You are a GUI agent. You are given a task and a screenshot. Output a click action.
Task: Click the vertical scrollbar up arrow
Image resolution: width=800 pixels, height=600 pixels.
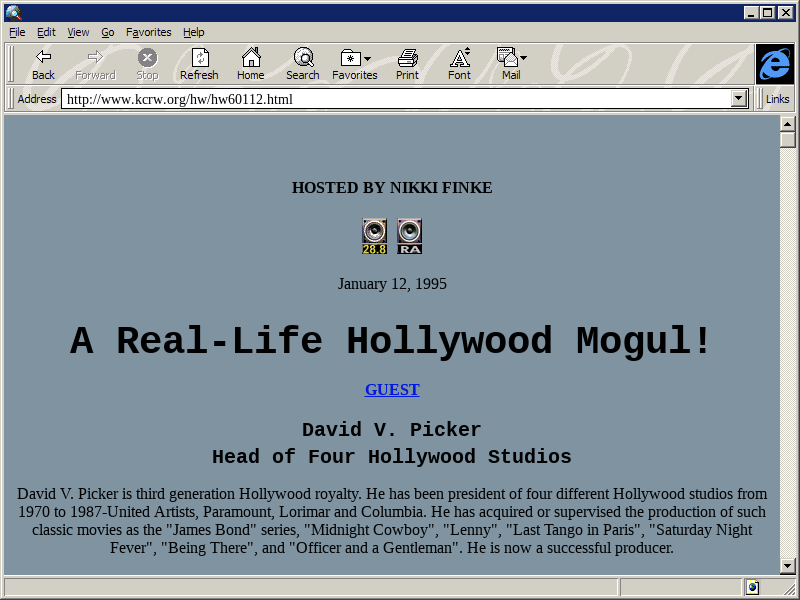coord(788,124)
